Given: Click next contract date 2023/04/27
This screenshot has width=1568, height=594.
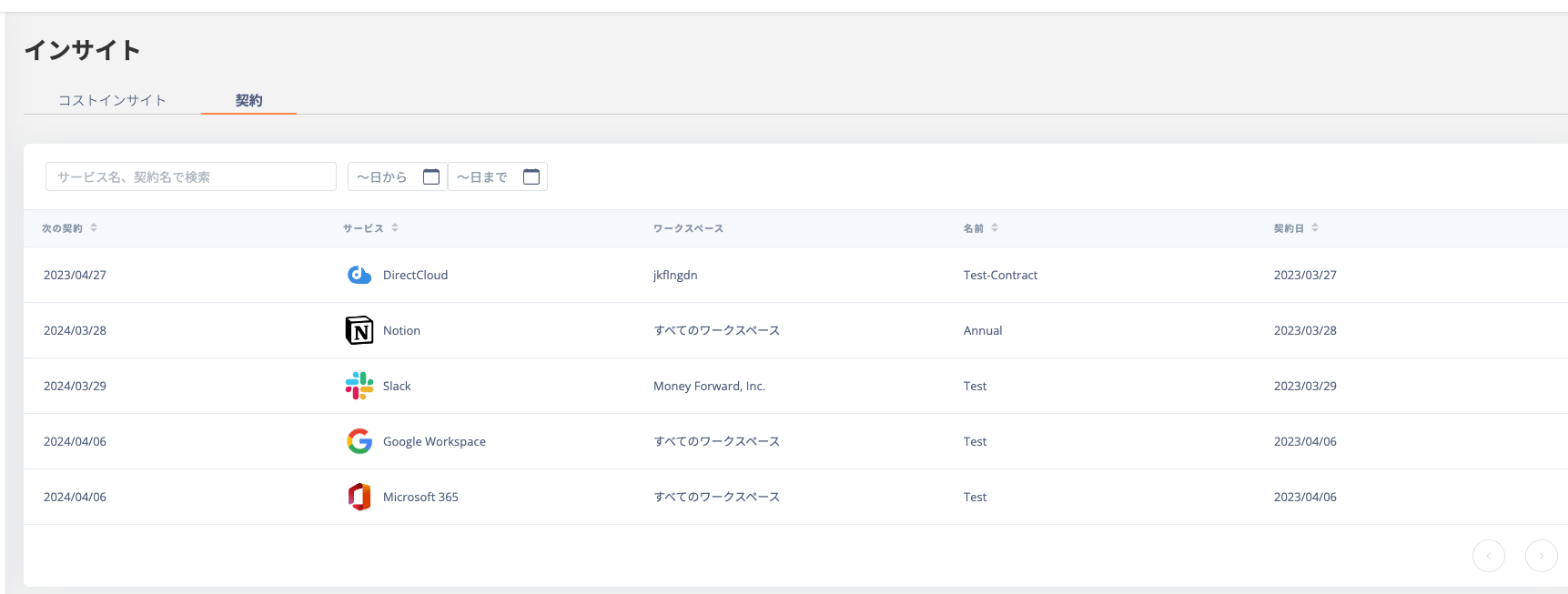Looking at the screenshot, I should [75, 275].
